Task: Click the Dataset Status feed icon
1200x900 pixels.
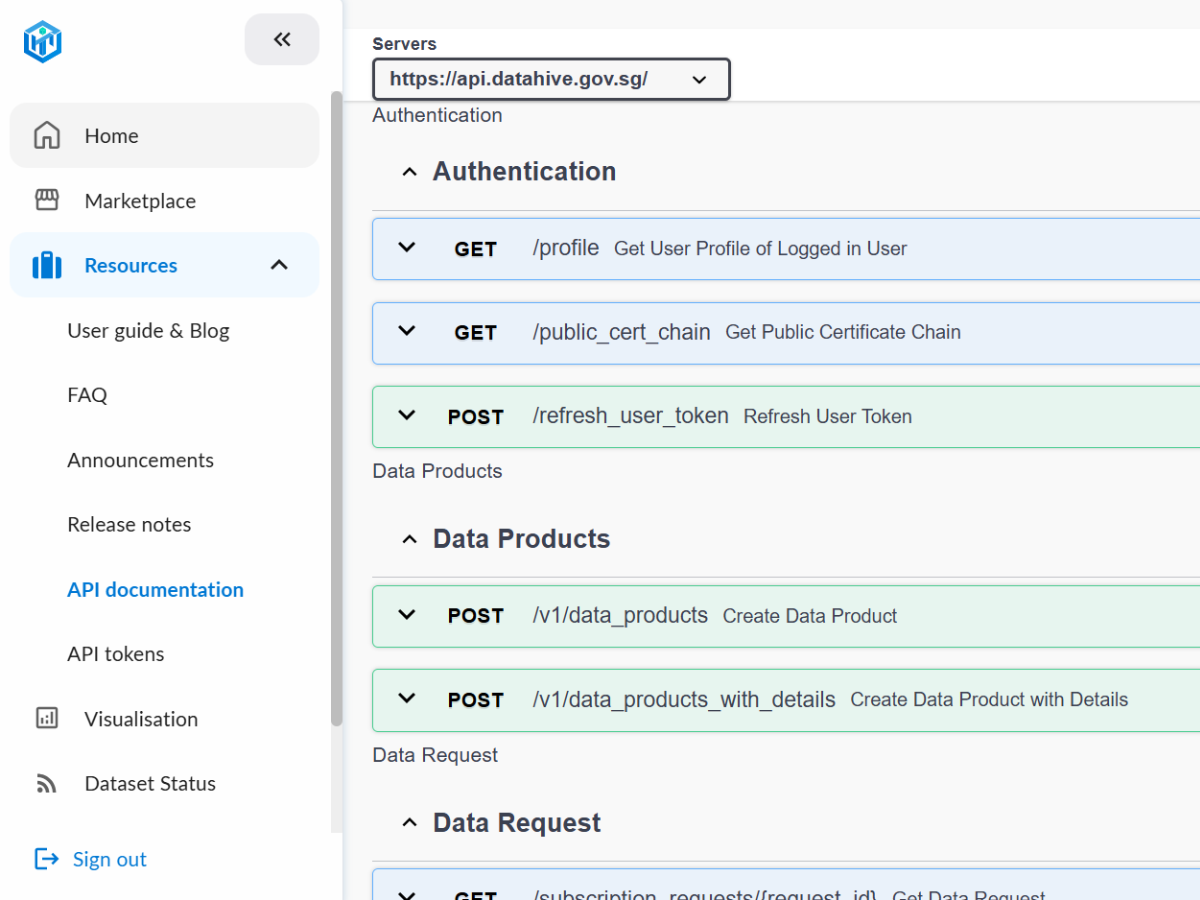Action: pos(47,783)
